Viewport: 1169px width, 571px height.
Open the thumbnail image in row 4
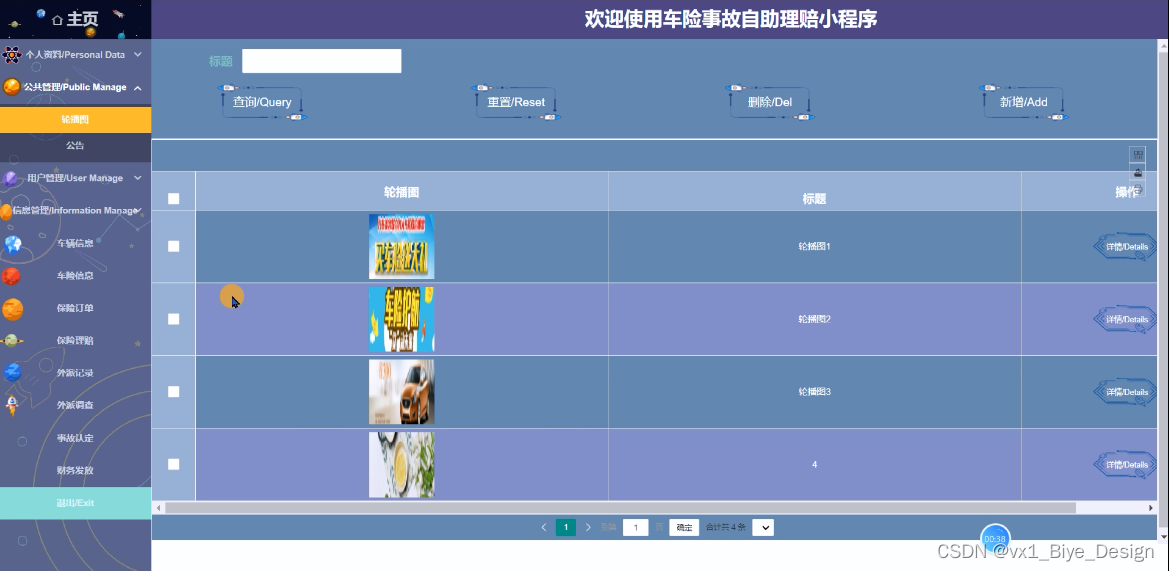[x=401, y=464]
